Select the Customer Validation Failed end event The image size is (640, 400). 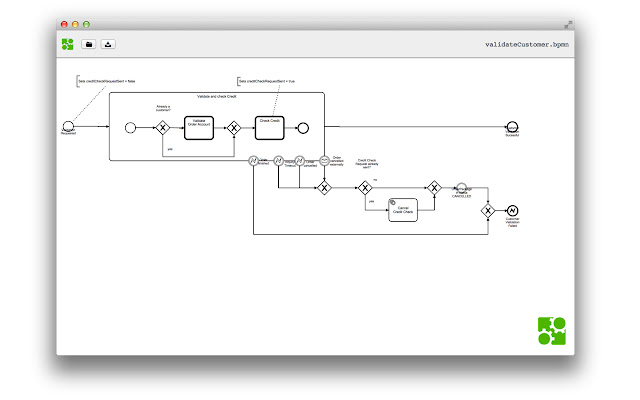pos(512,211)
